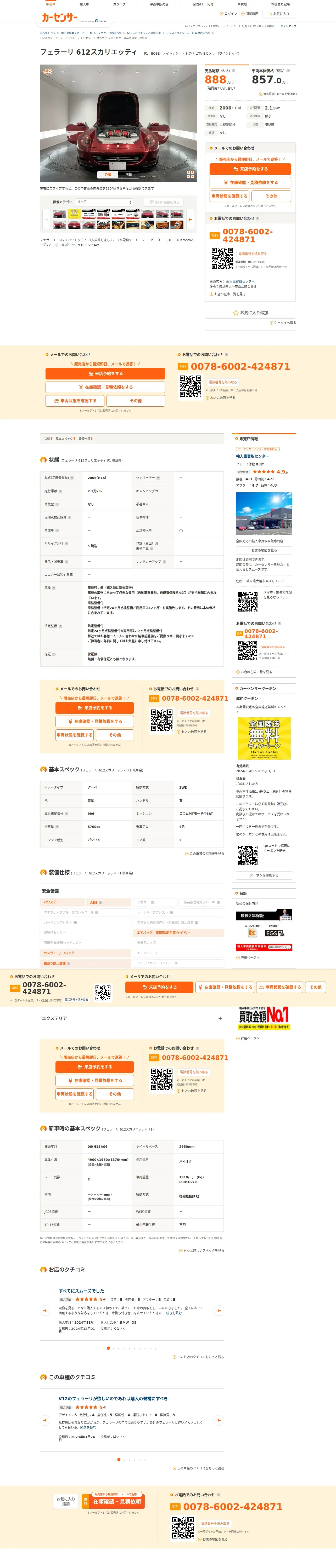Screen dimensions: 336x1568
Task: Open the お役立ち記事 tab
Action: 281,4
